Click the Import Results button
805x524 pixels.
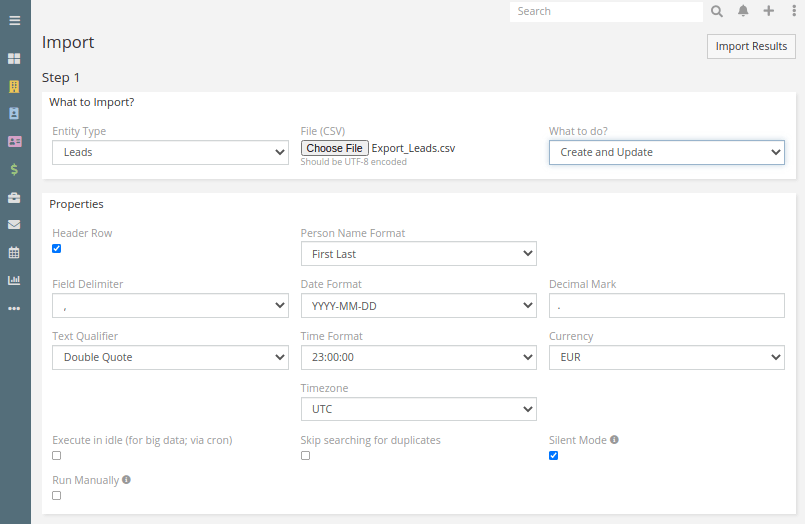751,46
